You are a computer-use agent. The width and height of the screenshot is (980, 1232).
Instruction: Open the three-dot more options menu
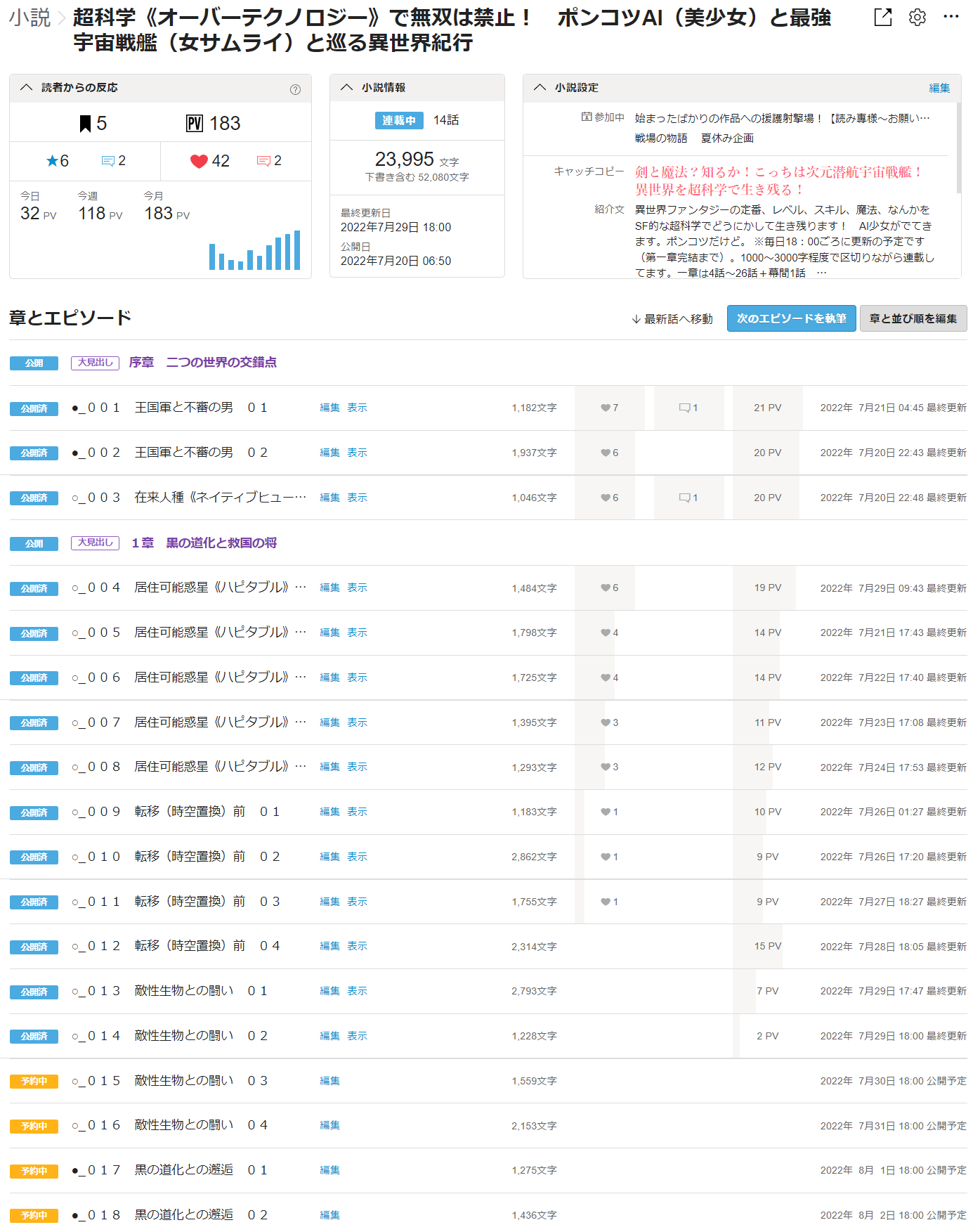[x=950, y=18]
